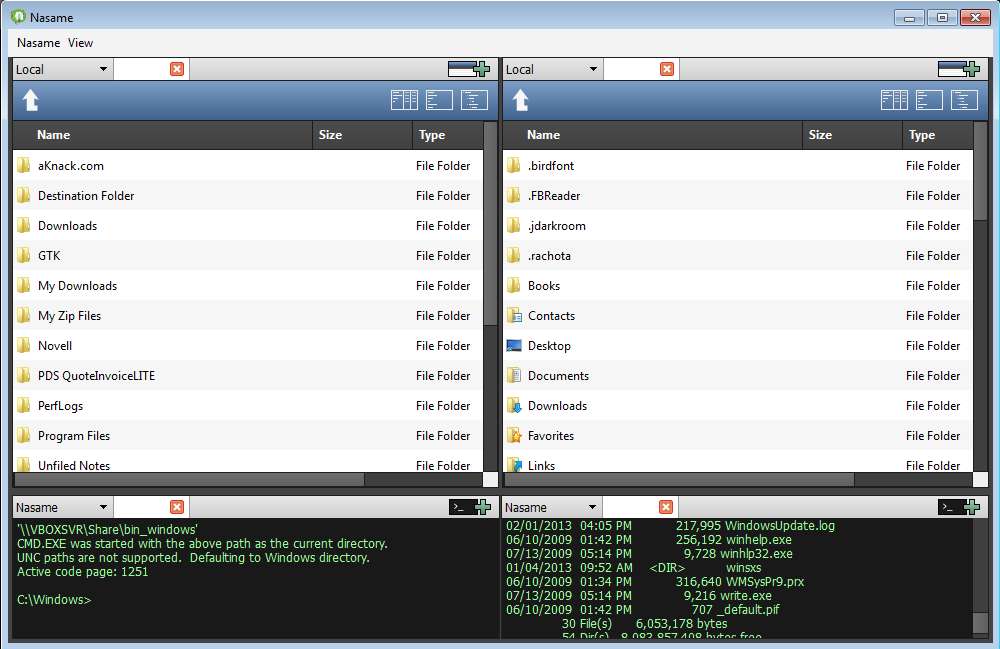Go up one folder in left file pane
1000x649 pixels.
pyautogui.click(x=31, y=100)
